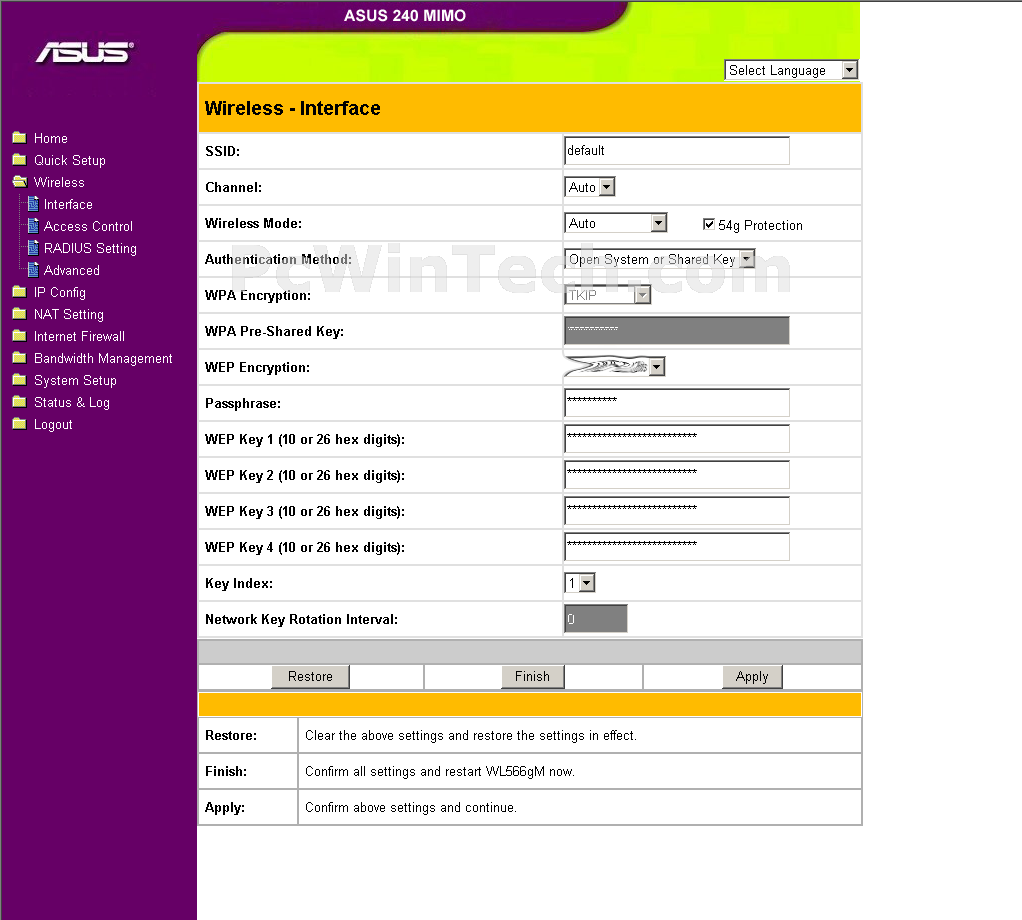The image size is (1022, 920).
Task: Open the Authentication Method dropdown
Action: pos(660,259)
